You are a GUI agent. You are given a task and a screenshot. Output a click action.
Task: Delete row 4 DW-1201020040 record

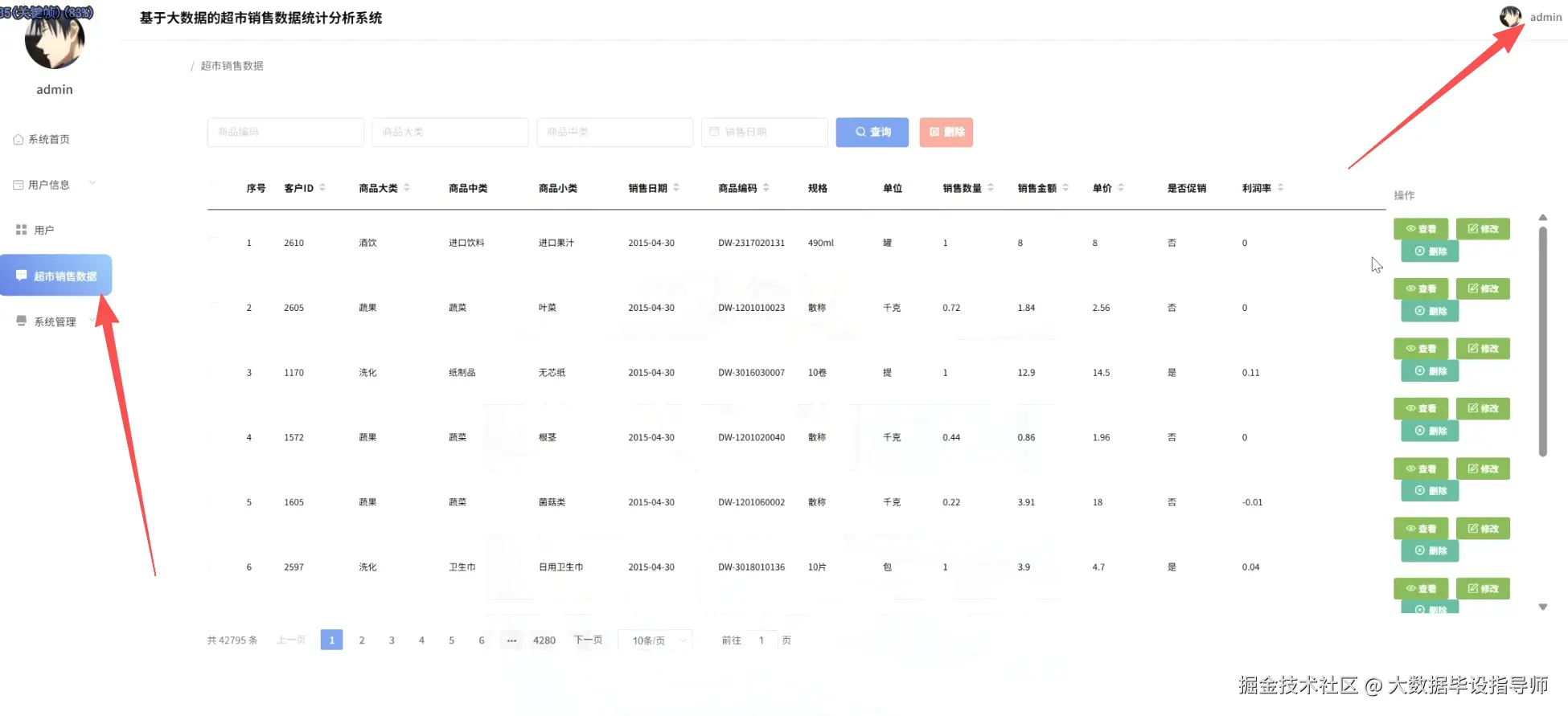click(x=1430, y=431)
